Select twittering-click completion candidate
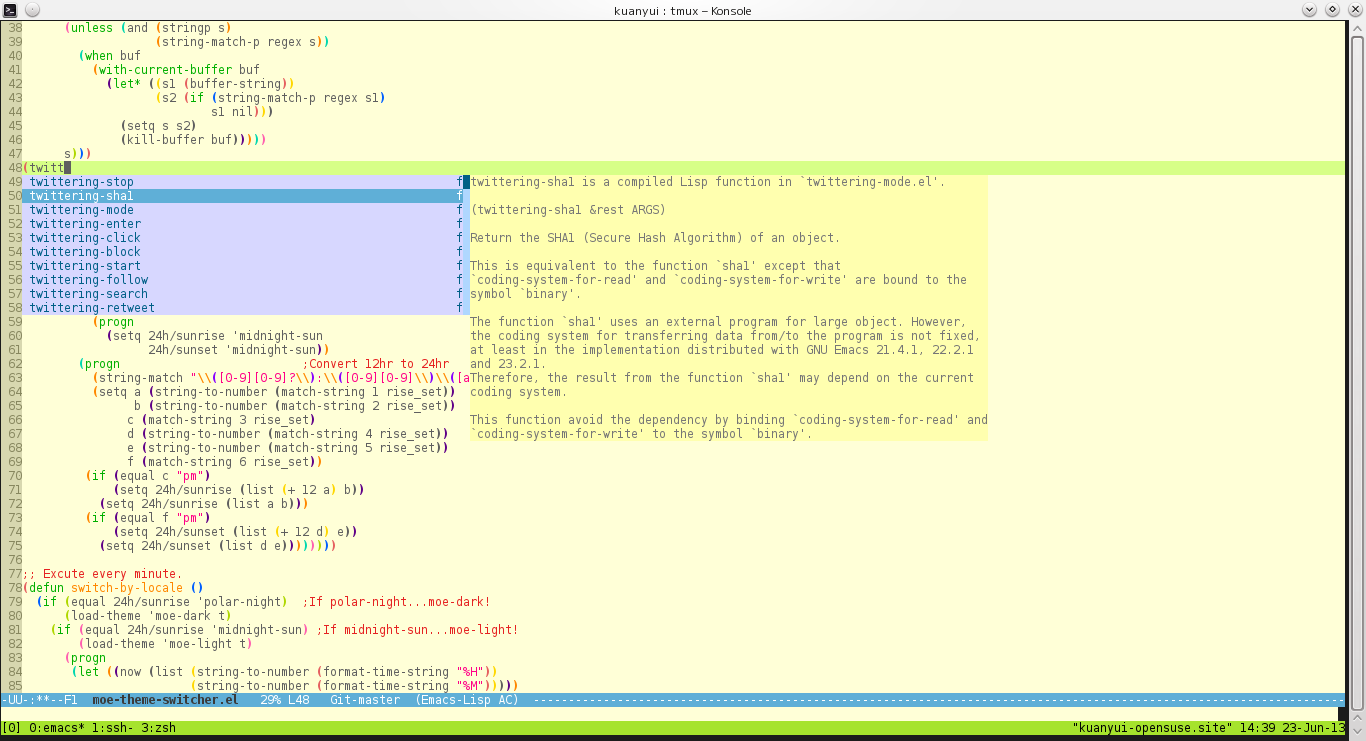1366x741 pixels. pyautogui.click(x=246, y=238)
